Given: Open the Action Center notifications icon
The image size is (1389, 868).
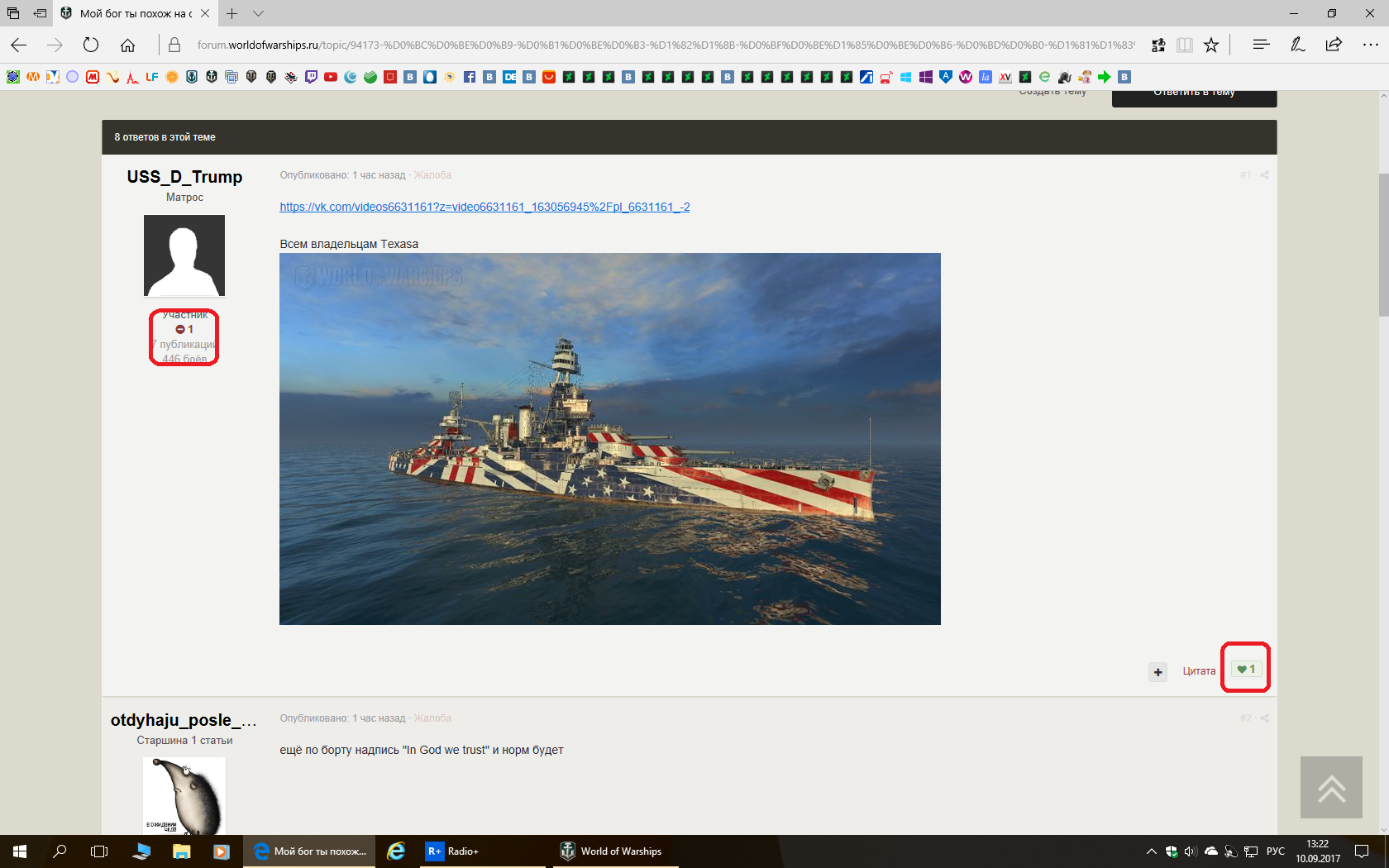Looking at the screenshot, I should (1362, 851).
